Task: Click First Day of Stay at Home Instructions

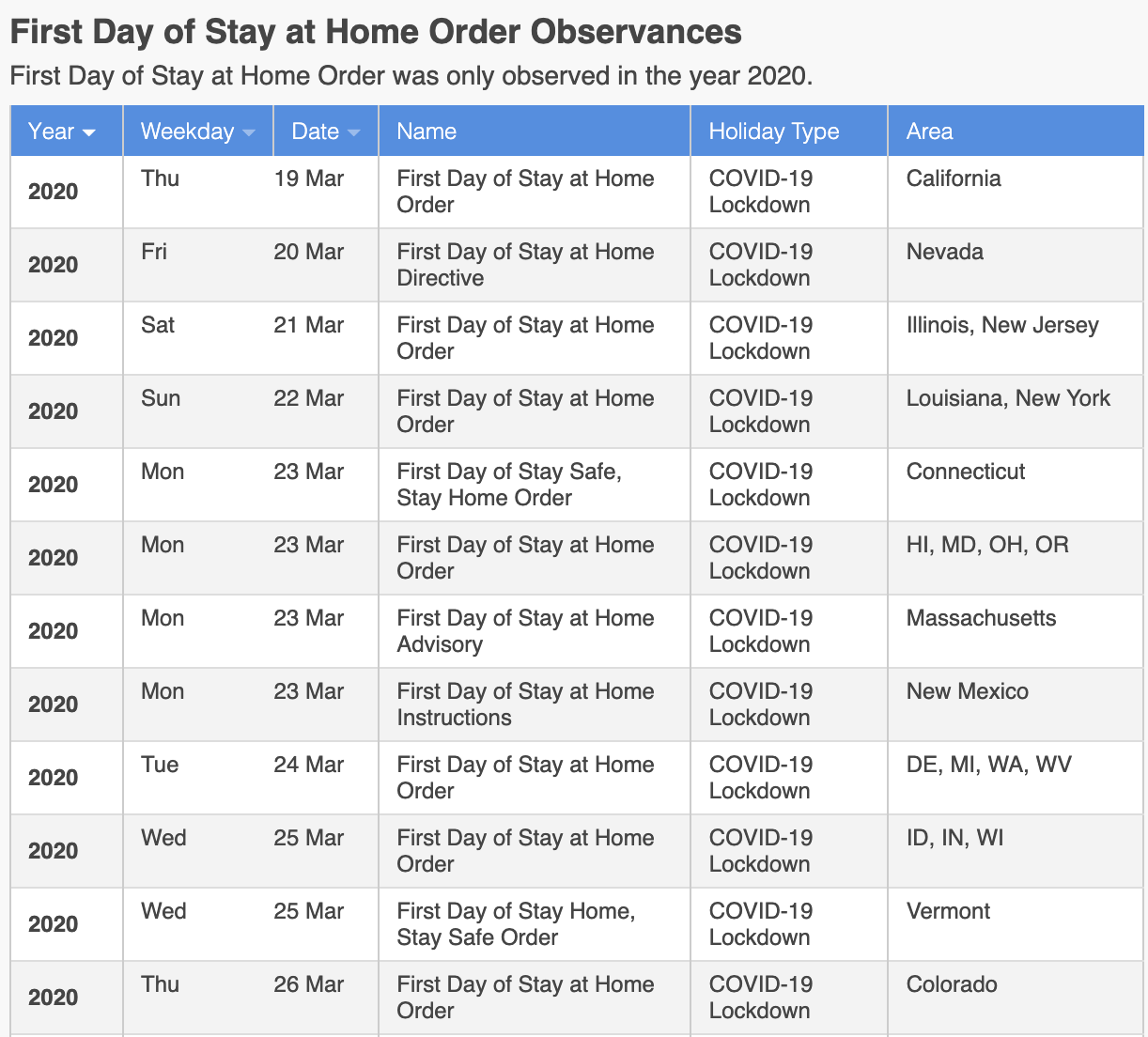Action: tap(525, 704)
